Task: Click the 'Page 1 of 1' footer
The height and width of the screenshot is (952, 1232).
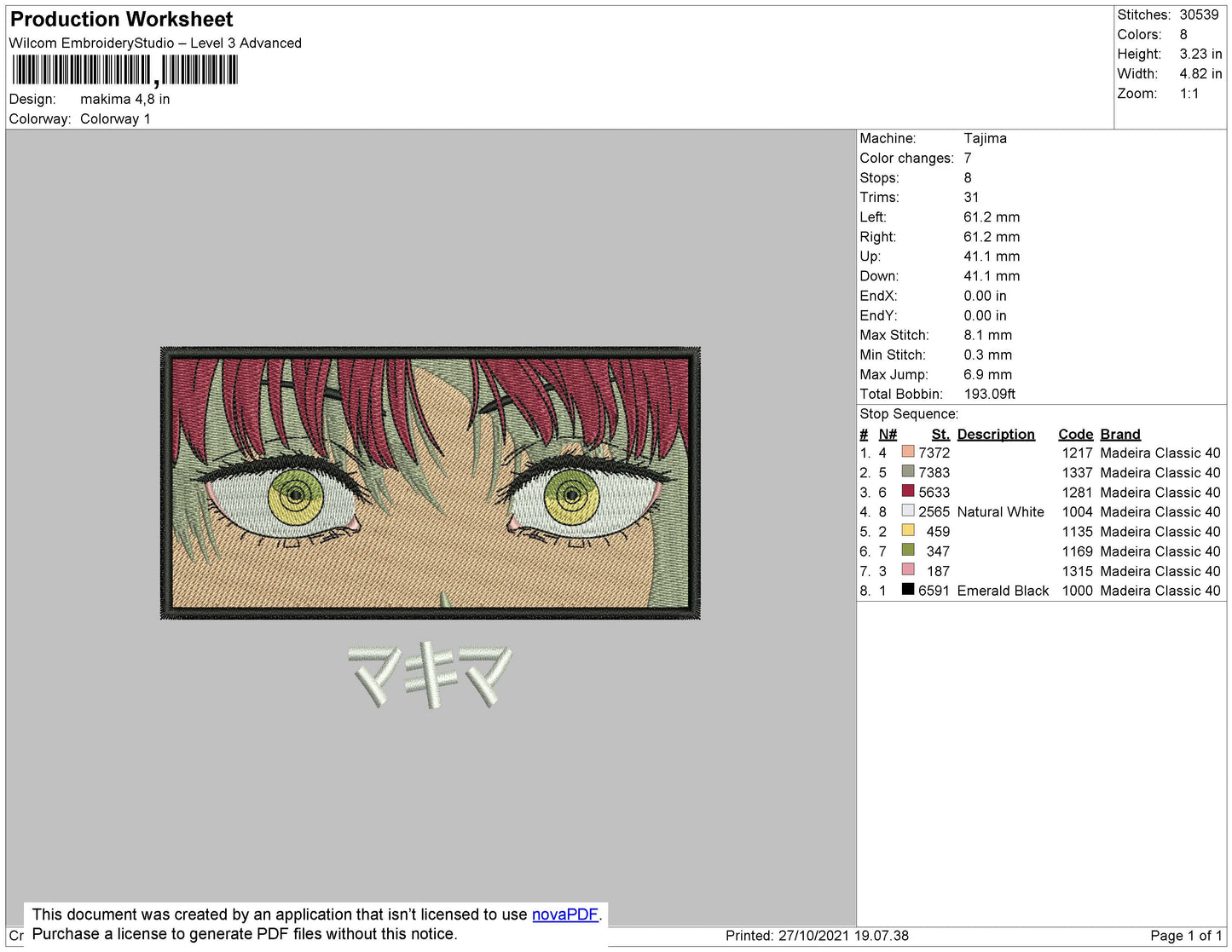Action: tap(1186, 935)
